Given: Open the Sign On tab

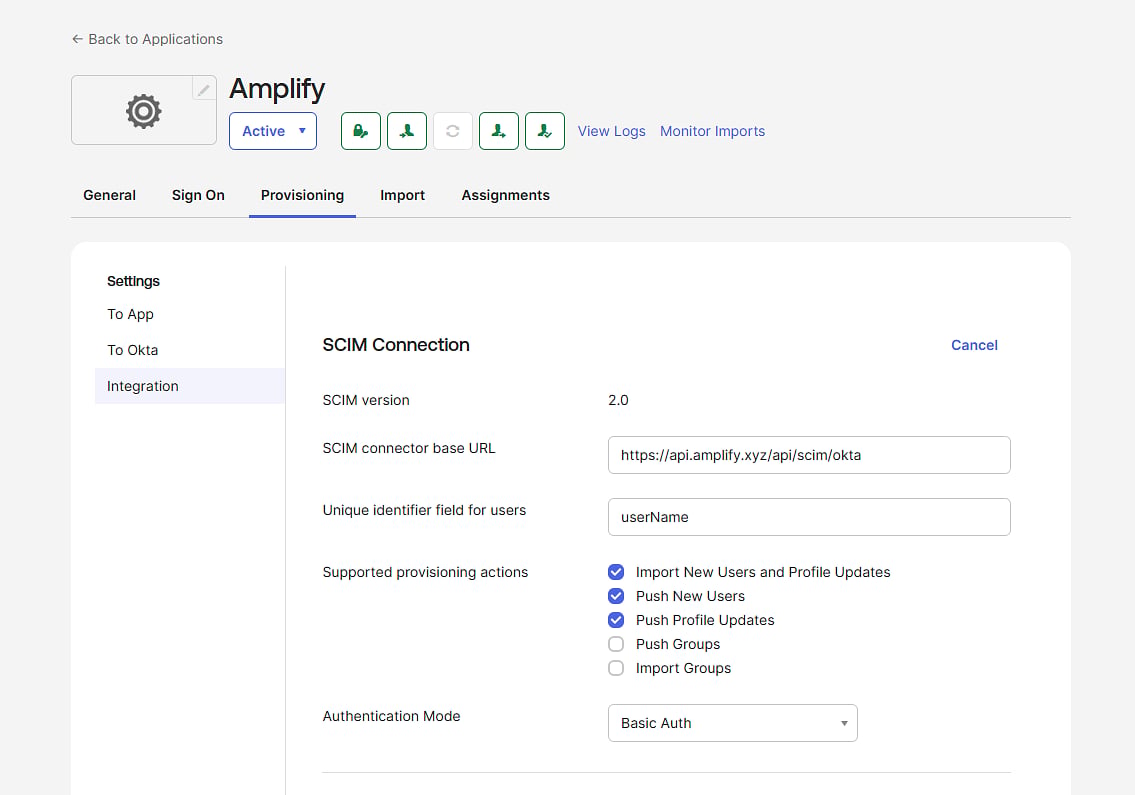Looking at the screenshot, I should 198,195.
